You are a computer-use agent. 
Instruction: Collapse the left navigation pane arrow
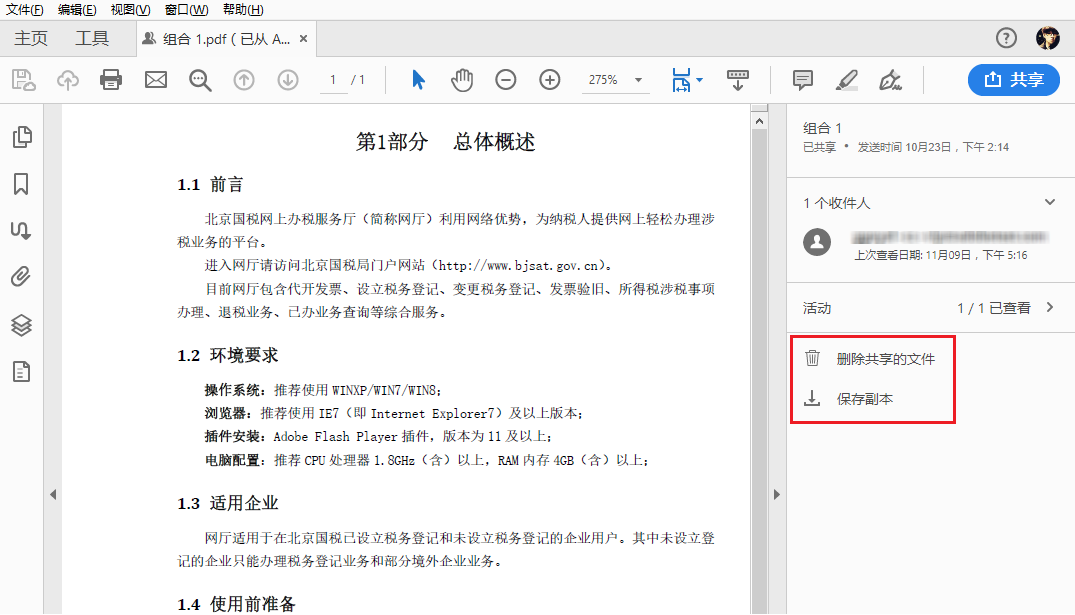[x=53, y=494]
